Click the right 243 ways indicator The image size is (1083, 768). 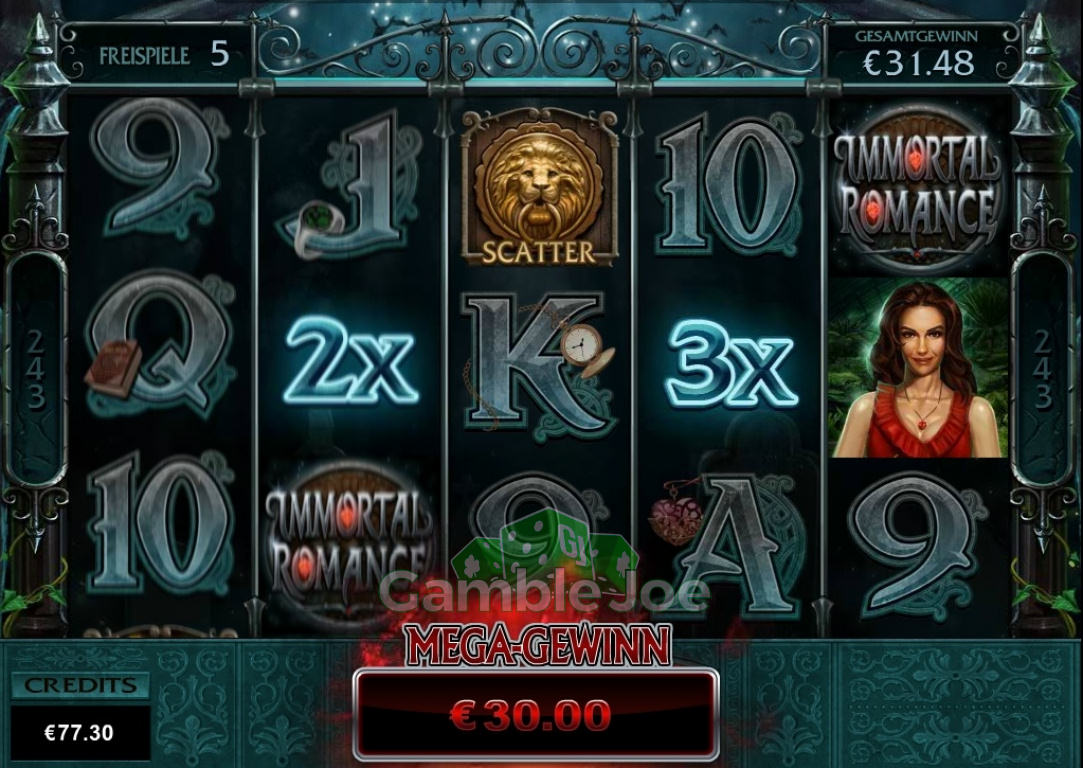click(1042, 369)
